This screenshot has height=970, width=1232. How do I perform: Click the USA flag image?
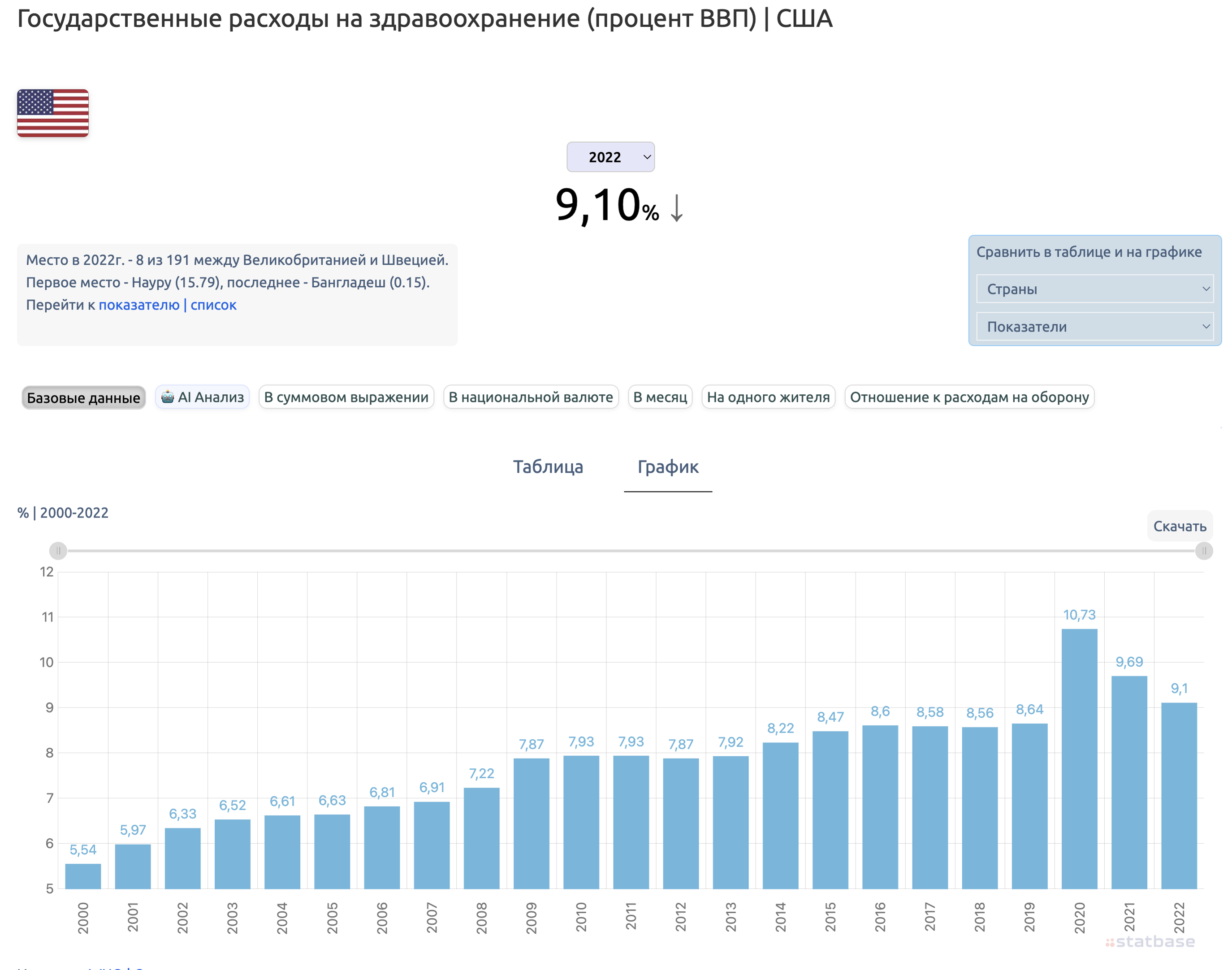pyautogui.click(x=52, y=112)
